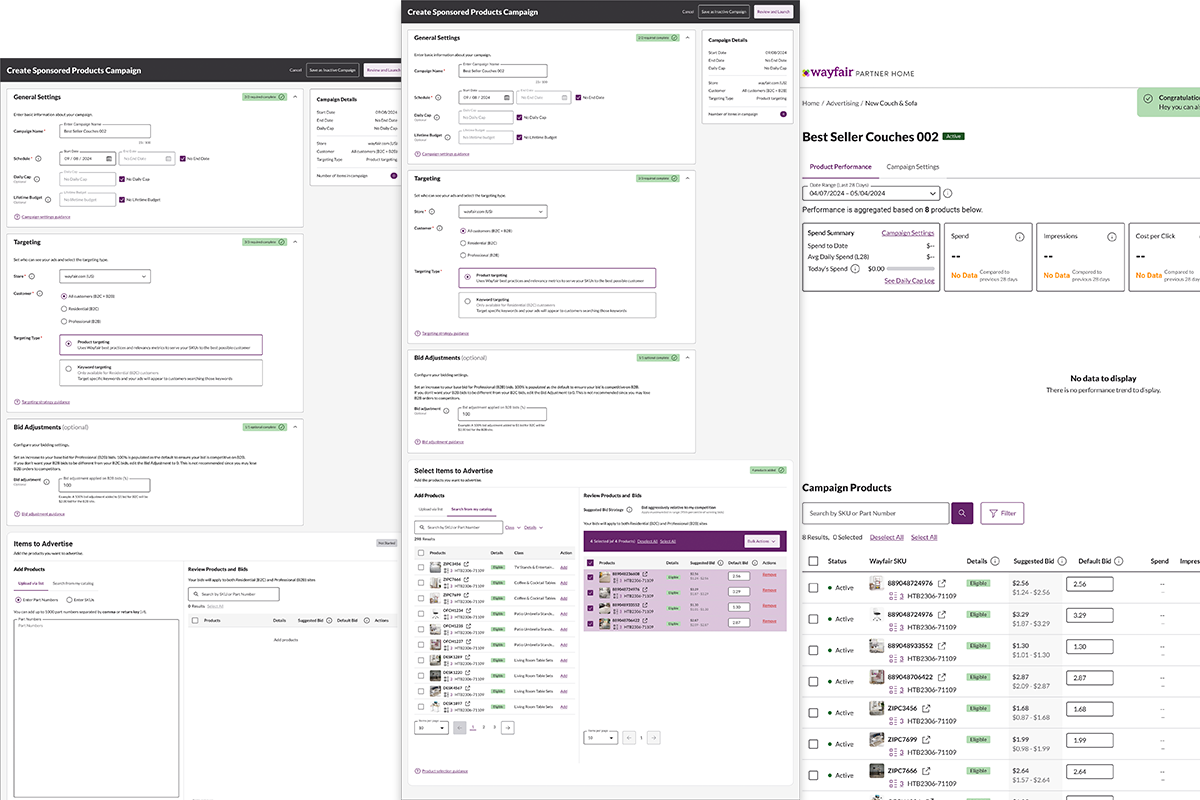
Task: Open the external link icon beside ZIPC7666 in Campaign Products
Action: pyautogui.click(x=926, y=771)
